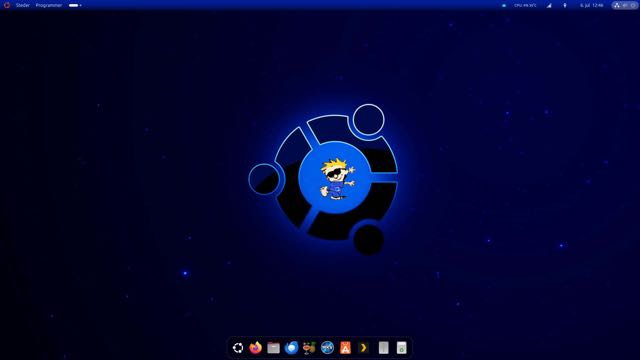Launch Plex yellow chevron app from dock
This screenshot has height=360, width=640.
click(x=363, y=348)
